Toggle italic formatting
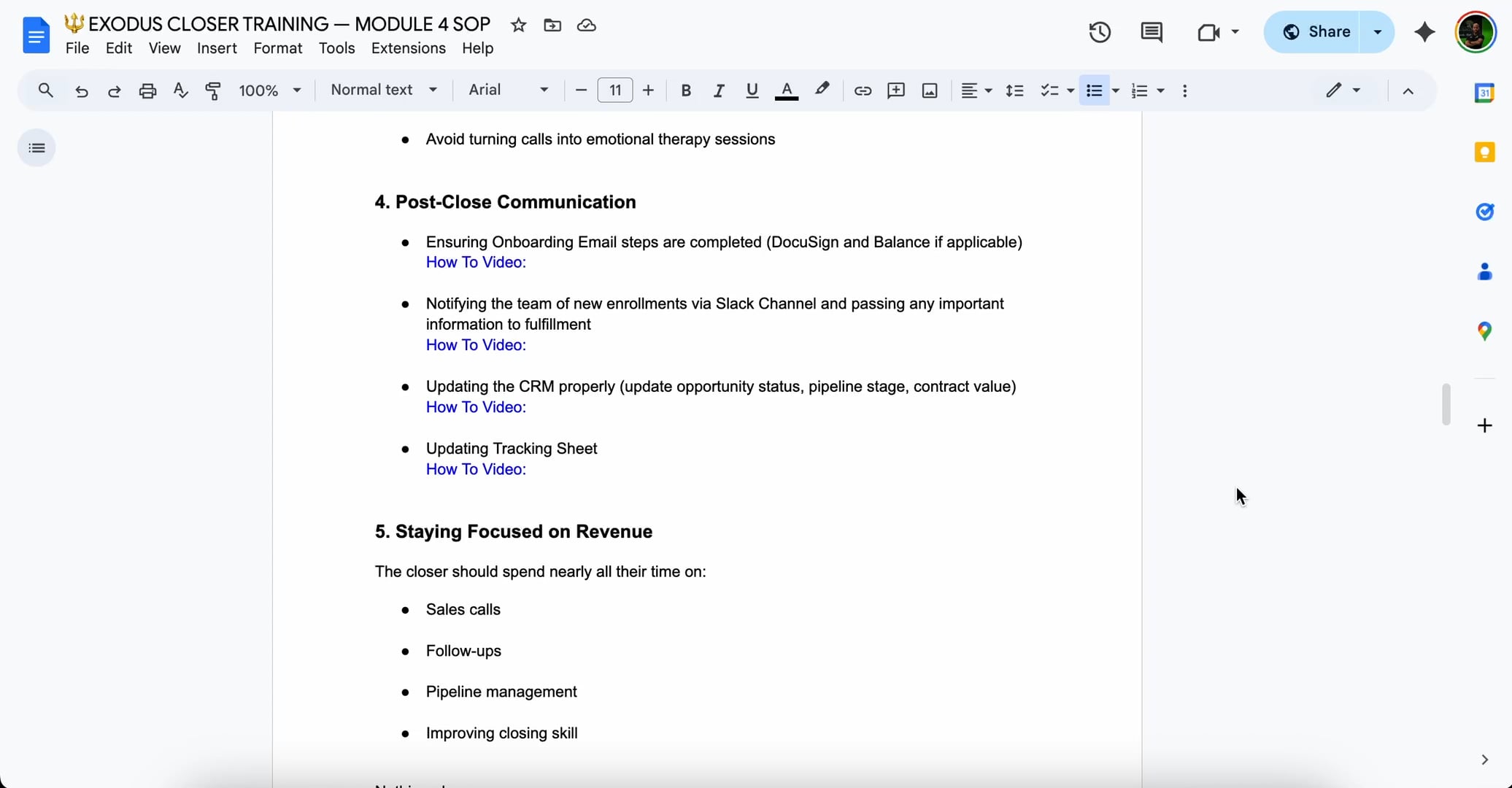Viewport: 1512px width, 788px height. coord(719,90)
